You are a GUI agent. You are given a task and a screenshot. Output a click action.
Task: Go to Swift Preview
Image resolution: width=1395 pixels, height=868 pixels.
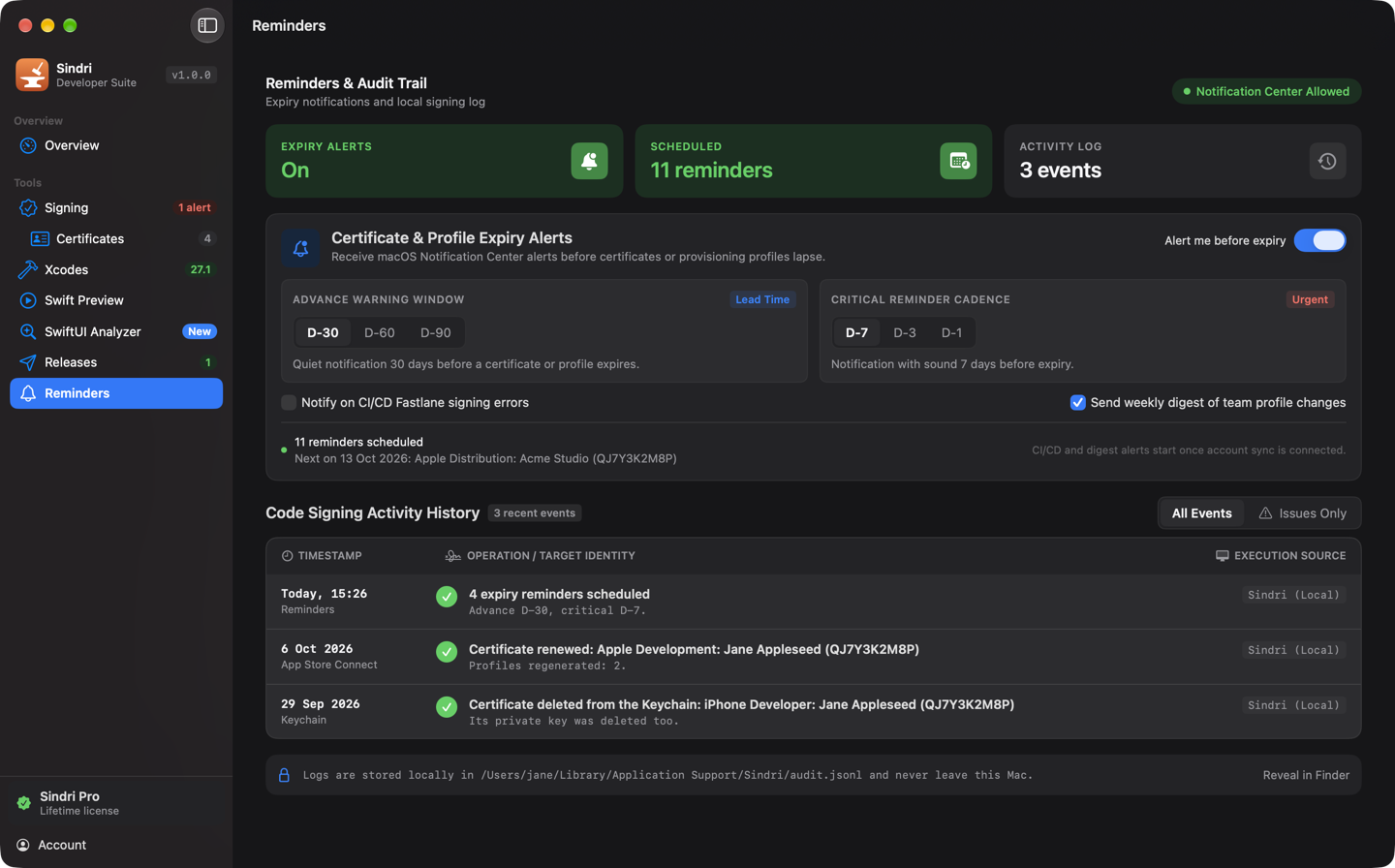[x=116, y=300]
